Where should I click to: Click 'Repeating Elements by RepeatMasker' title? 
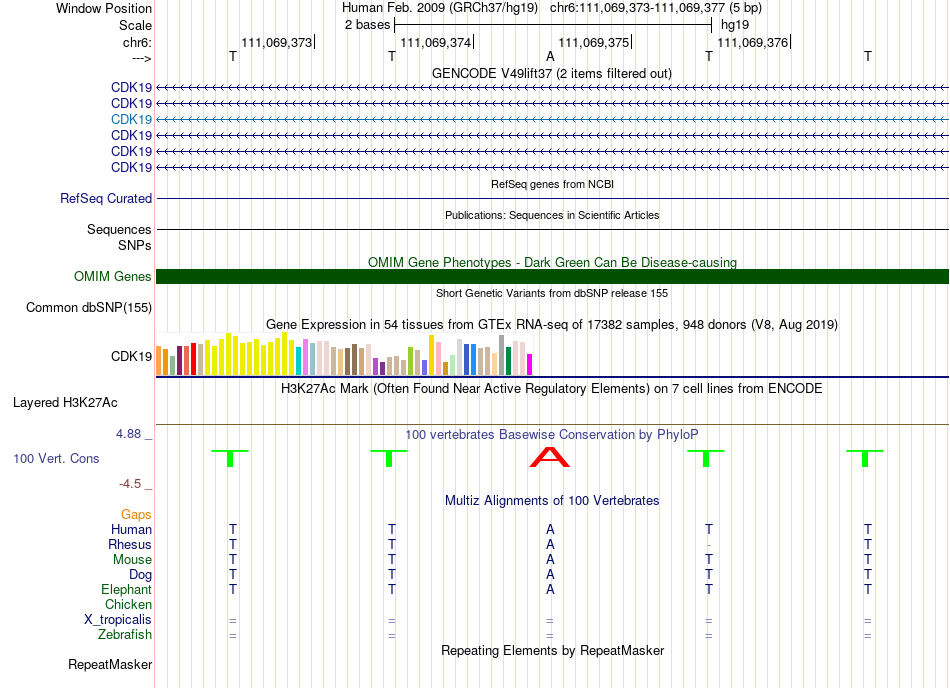tap(552, 650)
